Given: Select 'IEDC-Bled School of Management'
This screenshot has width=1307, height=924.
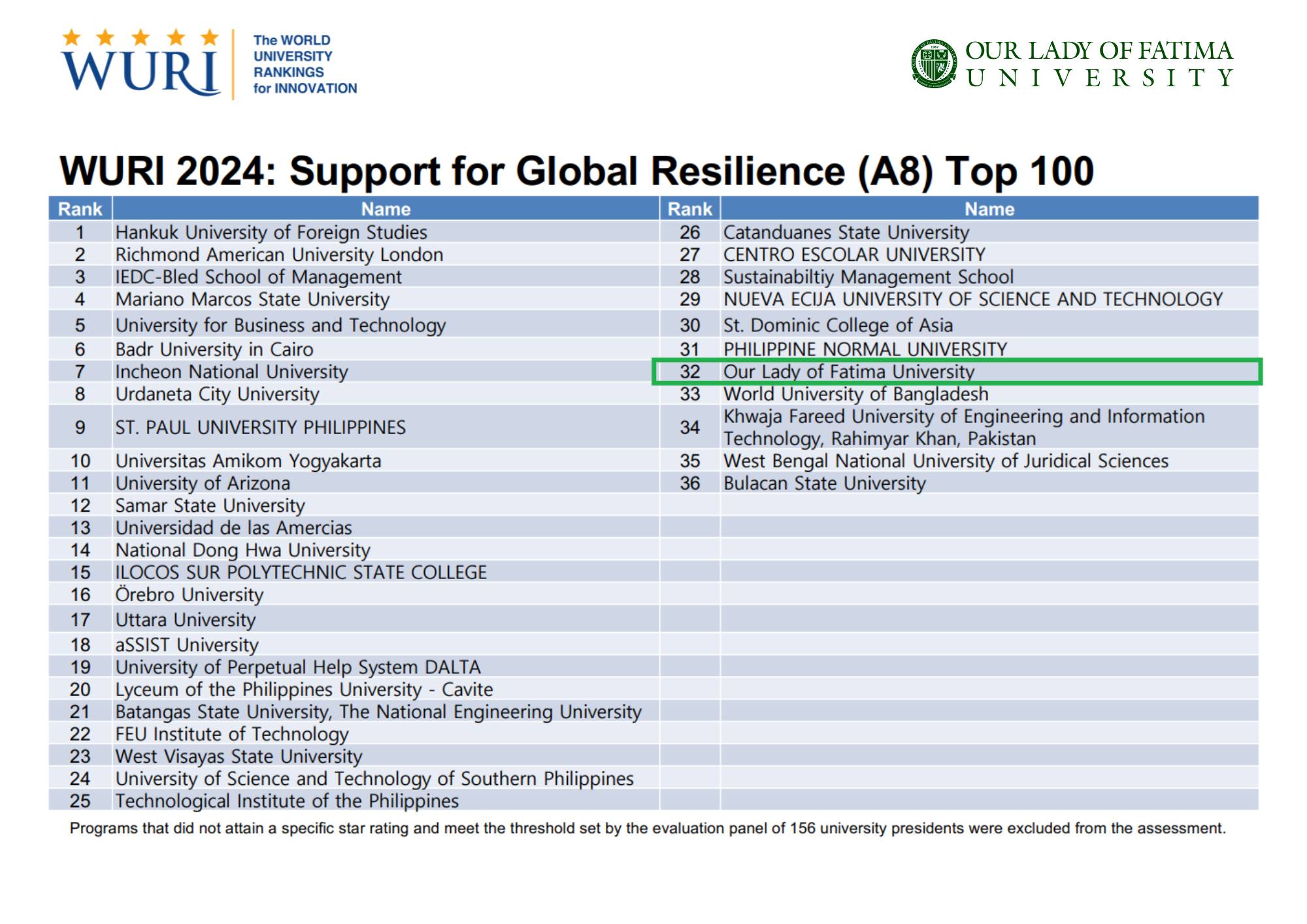Looking at the screenshot, I should click(258, 276).
